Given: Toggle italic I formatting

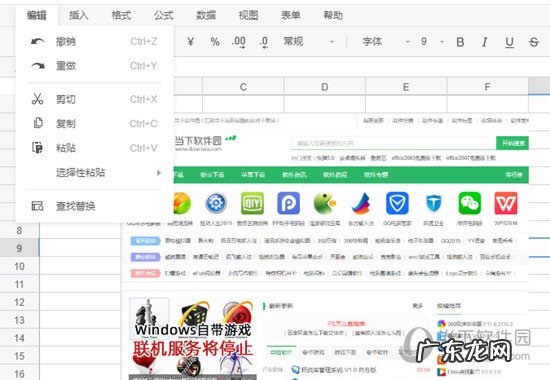Looking at the screenshot, I should [485, 42].
